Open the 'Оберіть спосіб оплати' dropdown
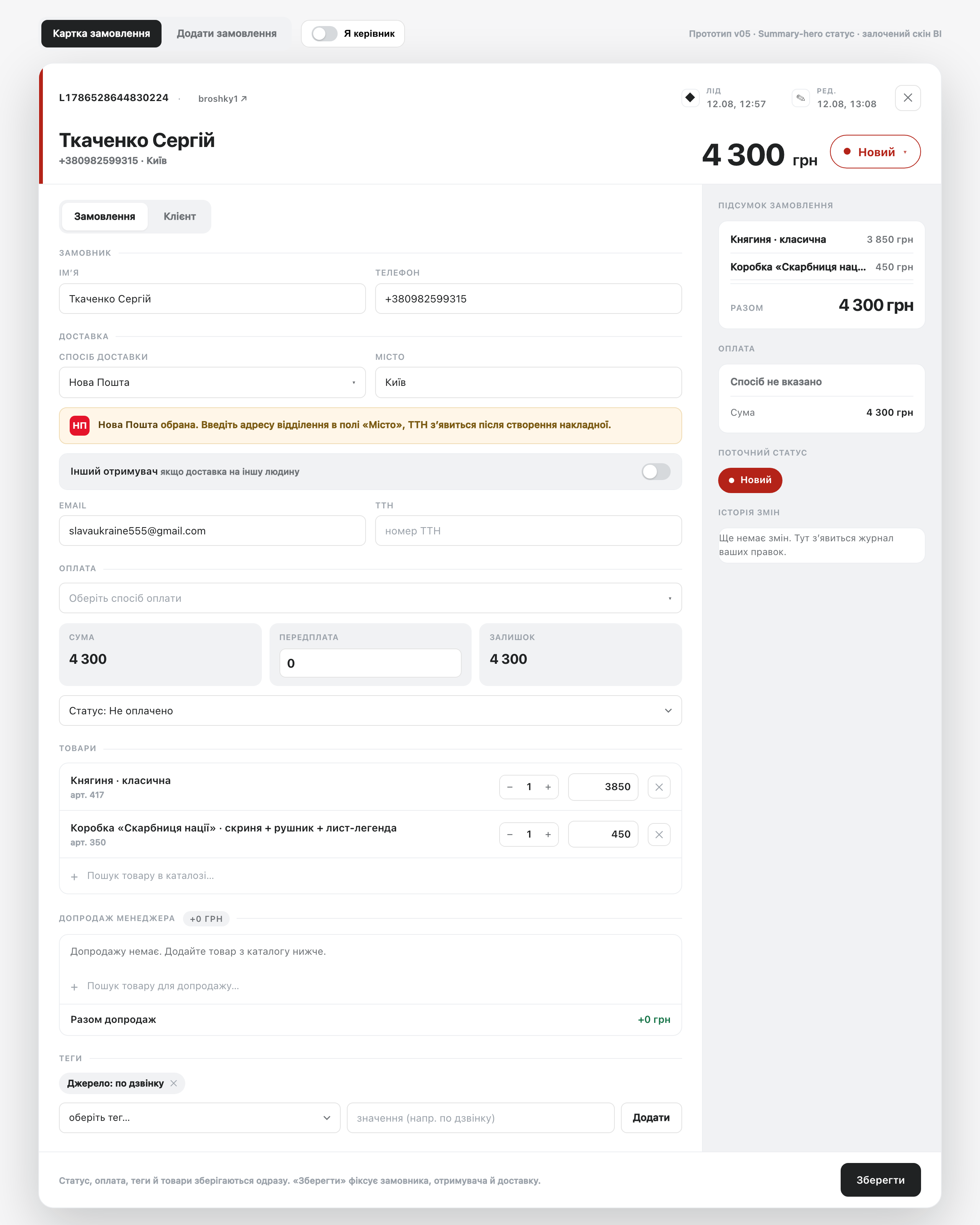 371,598
